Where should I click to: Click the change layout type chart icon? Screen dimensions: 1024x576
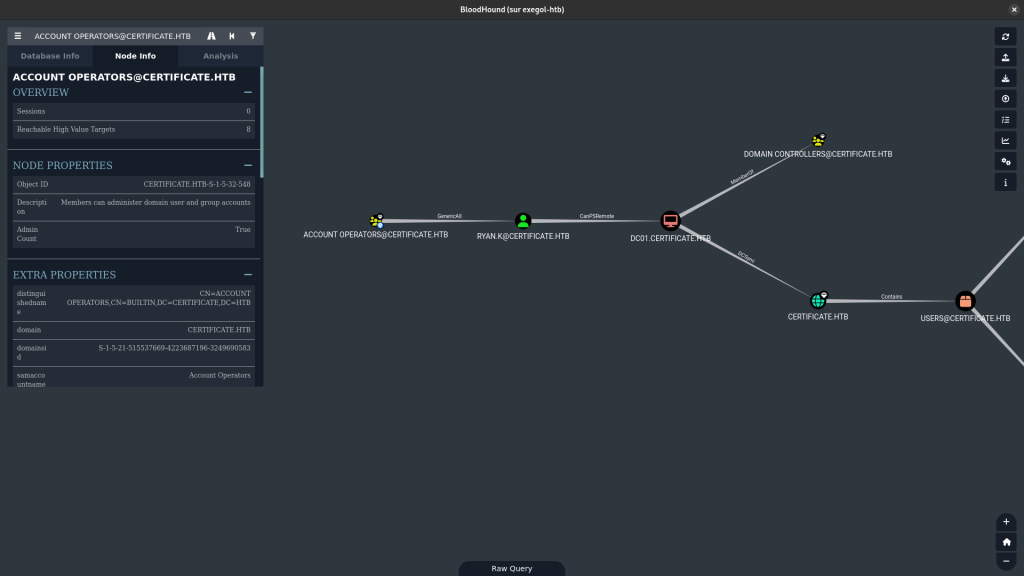[1006, 141]
